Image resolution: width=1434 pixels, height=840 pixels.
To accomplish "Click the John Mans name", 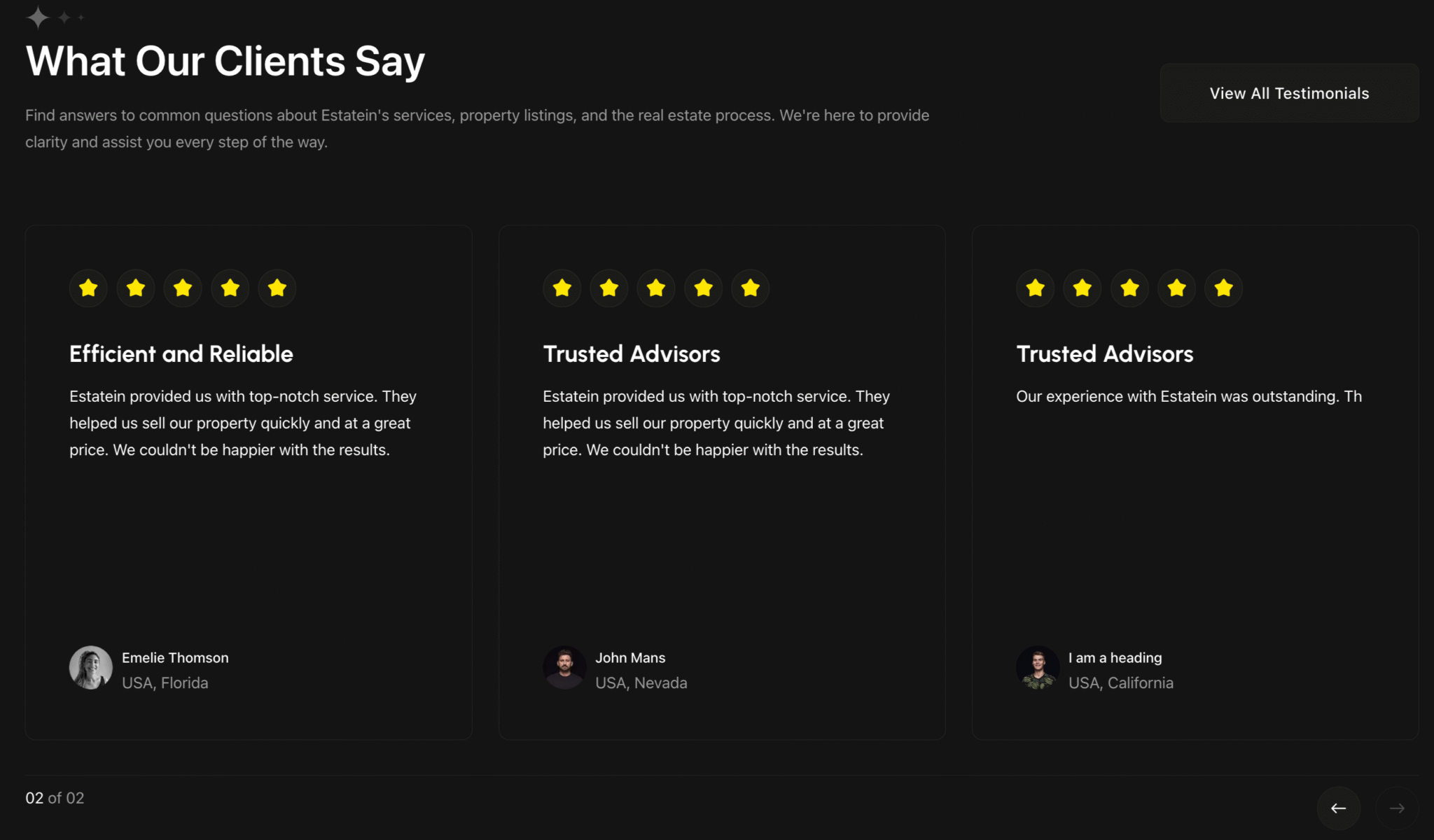I will tap(630, 658).
